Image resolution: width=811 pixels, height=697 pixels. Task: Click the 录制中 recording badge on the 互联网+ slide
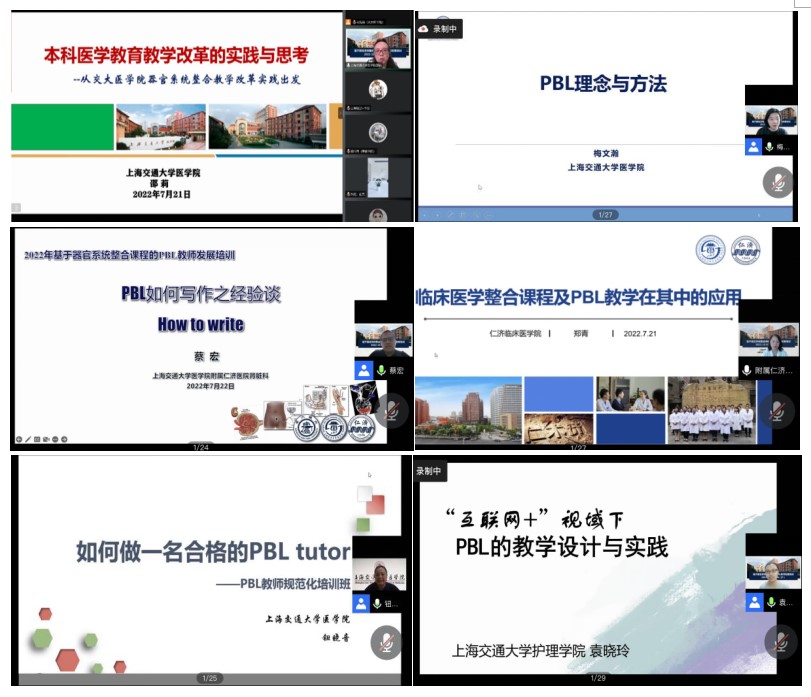(430, 470)
